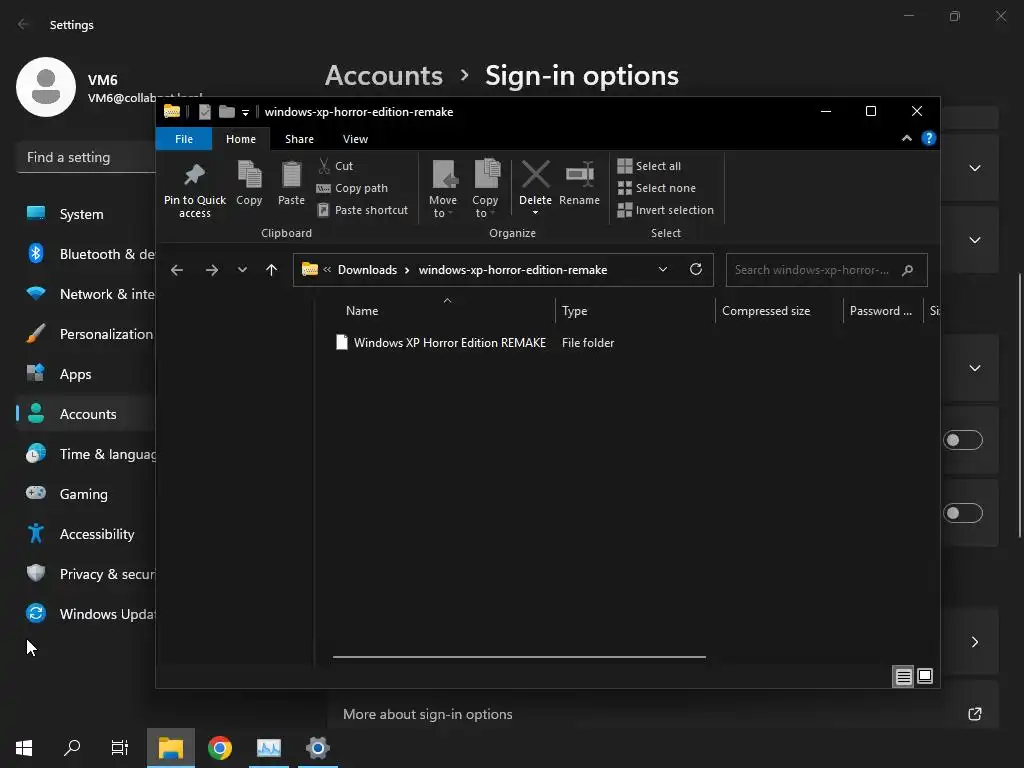
Task: Go back in File Explorer
Action: (177, 270)
